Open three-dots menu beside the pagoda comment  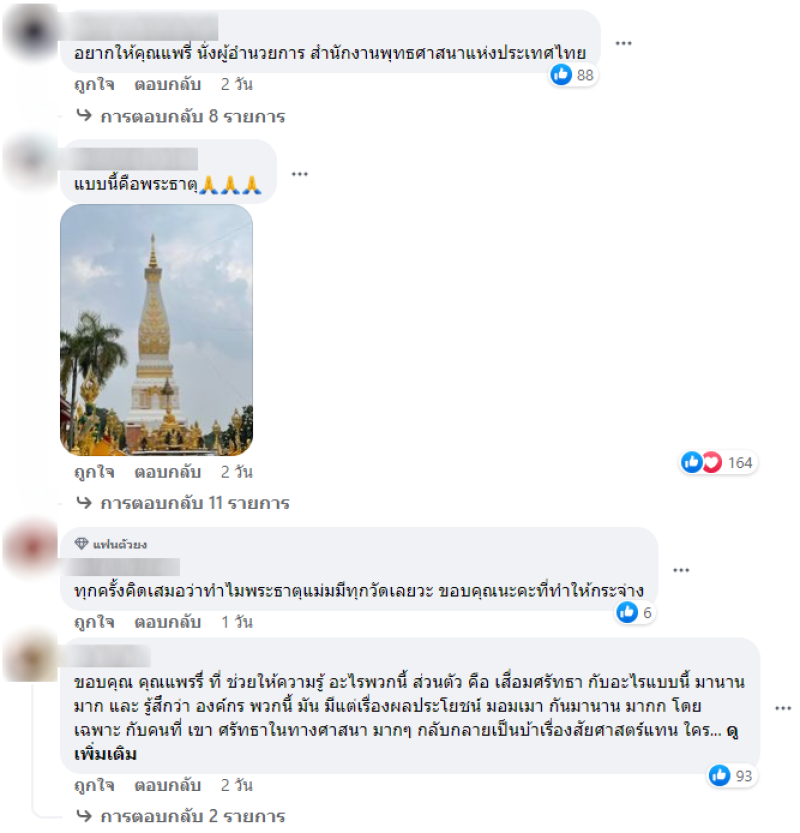300,174
